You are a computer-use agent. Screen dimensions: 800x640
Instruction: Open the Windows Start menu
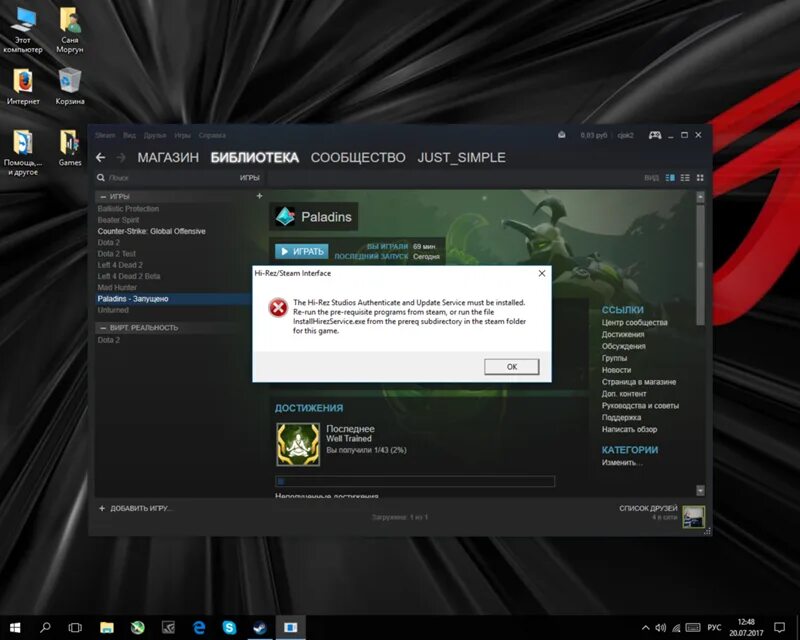coord(15,627)
